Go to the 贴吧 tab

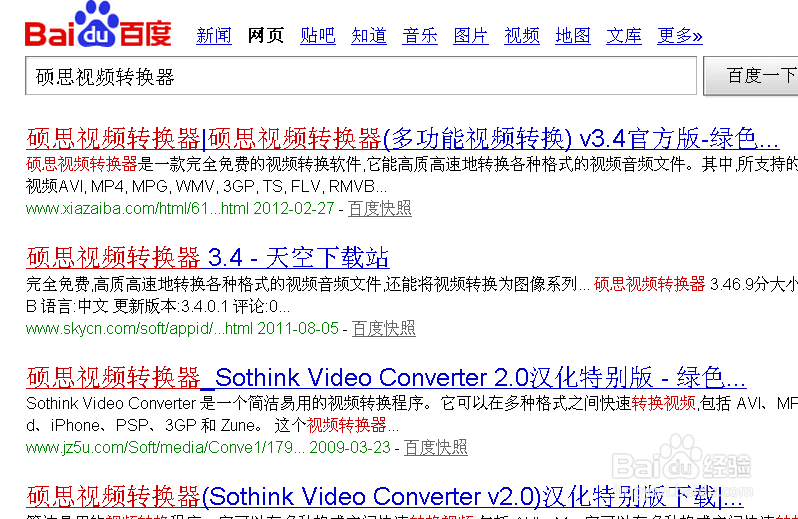[x=318, y=36]
